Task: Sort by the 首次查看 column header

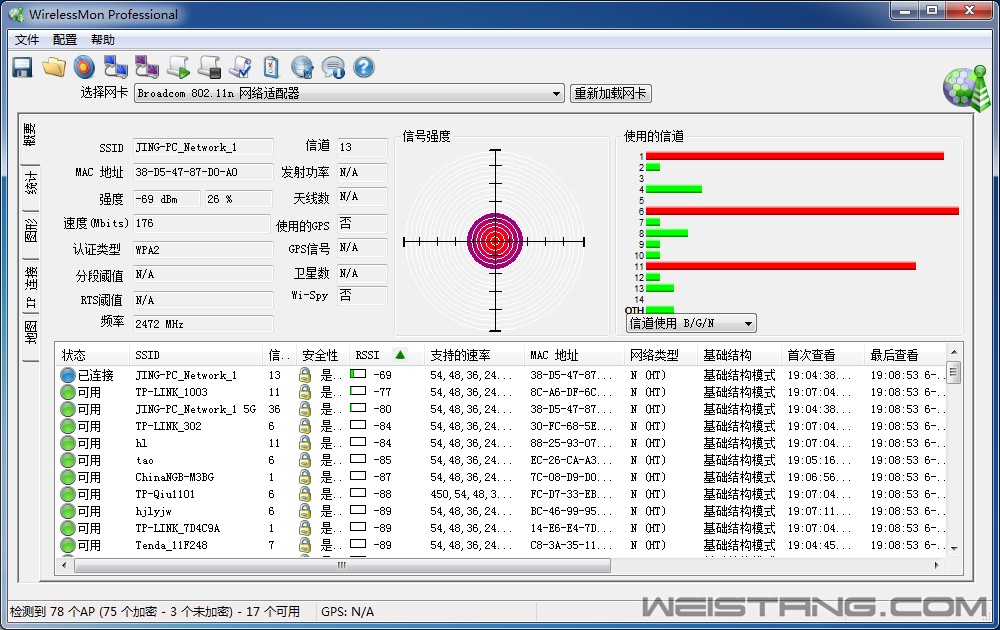Action: 823,355
